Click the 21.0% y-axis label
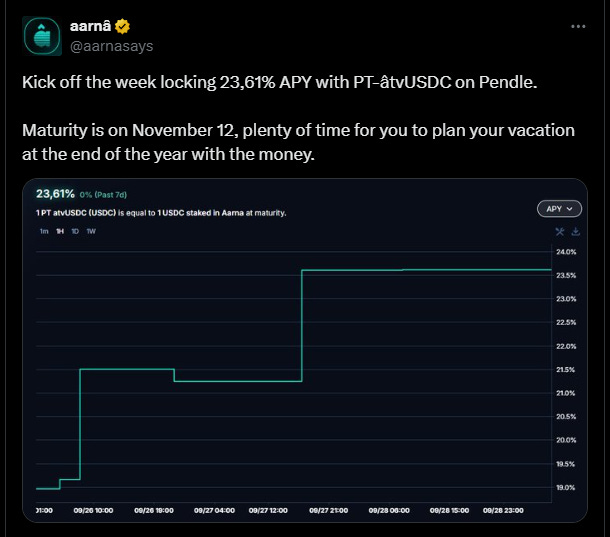The image size is (610, 537). tap(566, 393)
